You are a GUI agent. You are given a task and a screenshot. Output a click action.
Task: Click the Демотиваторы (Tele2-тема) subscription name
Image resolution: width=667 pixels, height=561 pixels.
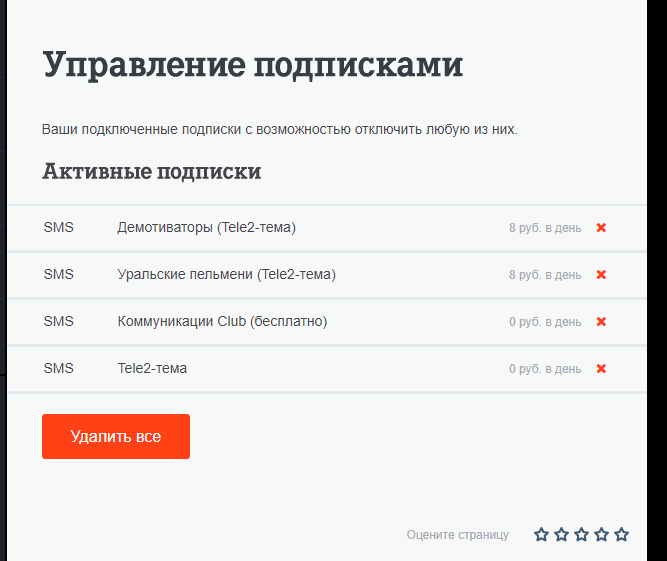[x=206, y=227]
